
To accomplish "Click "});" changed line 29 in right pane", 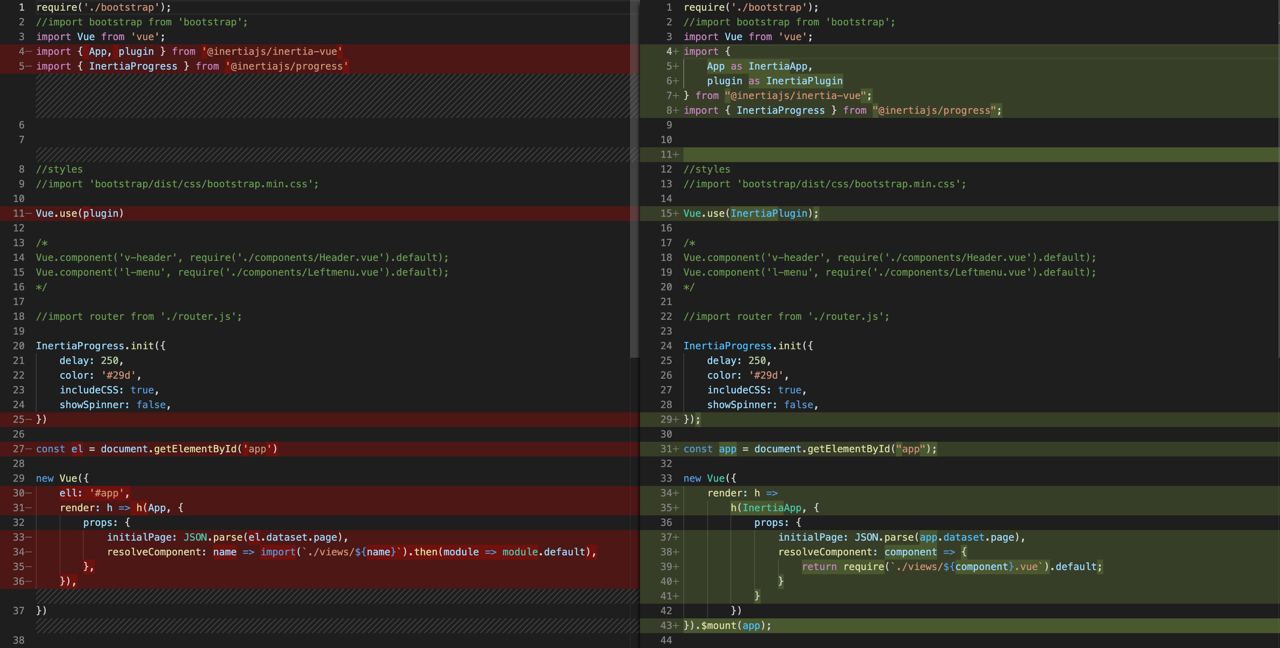I will (x=692, y=420).
